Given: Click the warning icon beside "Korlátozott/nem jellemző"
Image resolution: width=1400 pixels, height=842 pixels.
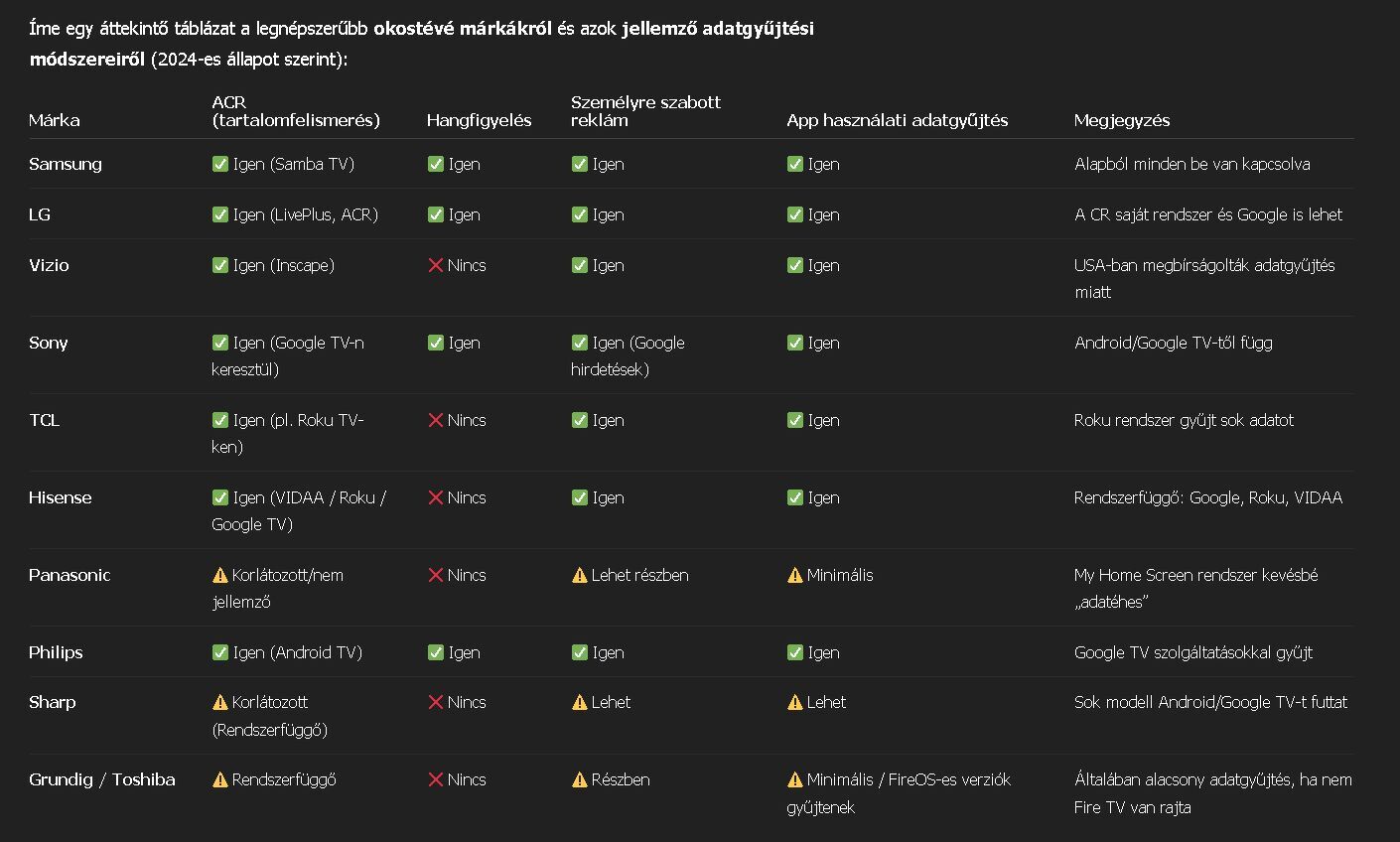Looking at the screenshot, I should tap(220, 575).
